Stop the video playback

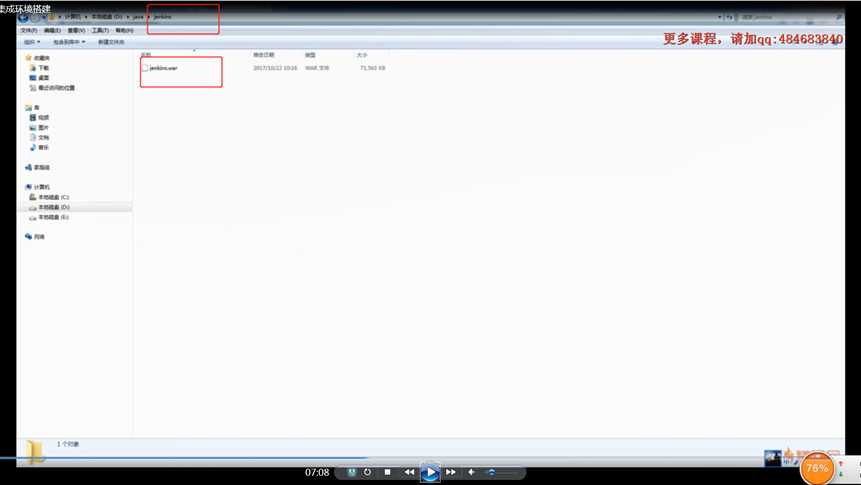(388, 472)
